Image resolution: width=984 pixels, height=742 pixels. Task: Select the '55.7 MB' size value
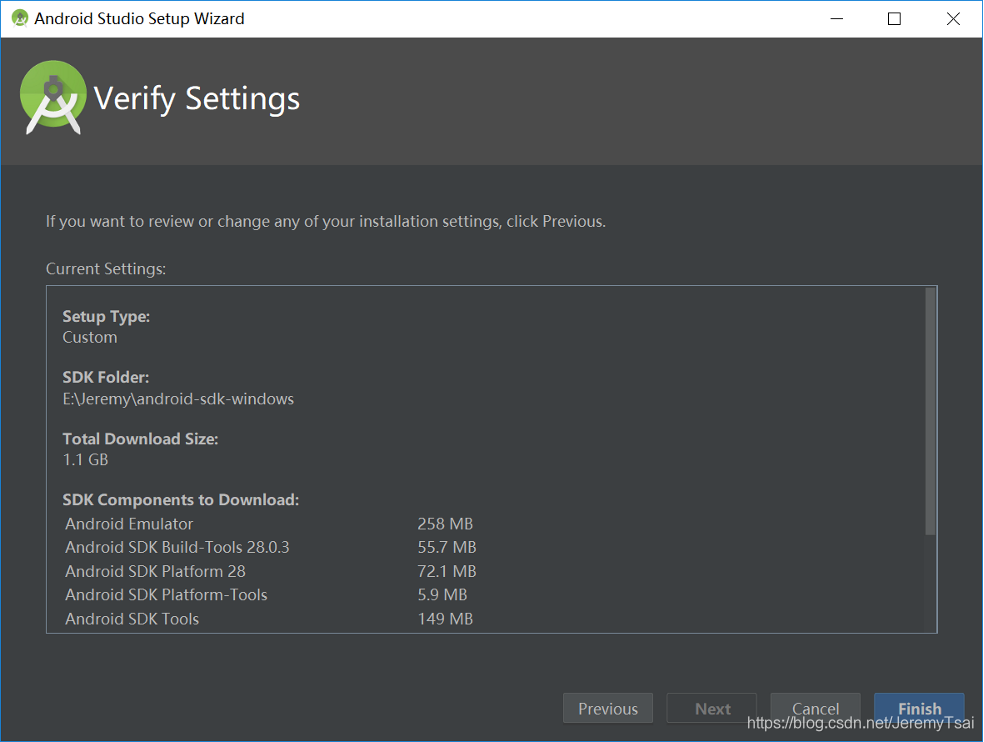[447, 547]
